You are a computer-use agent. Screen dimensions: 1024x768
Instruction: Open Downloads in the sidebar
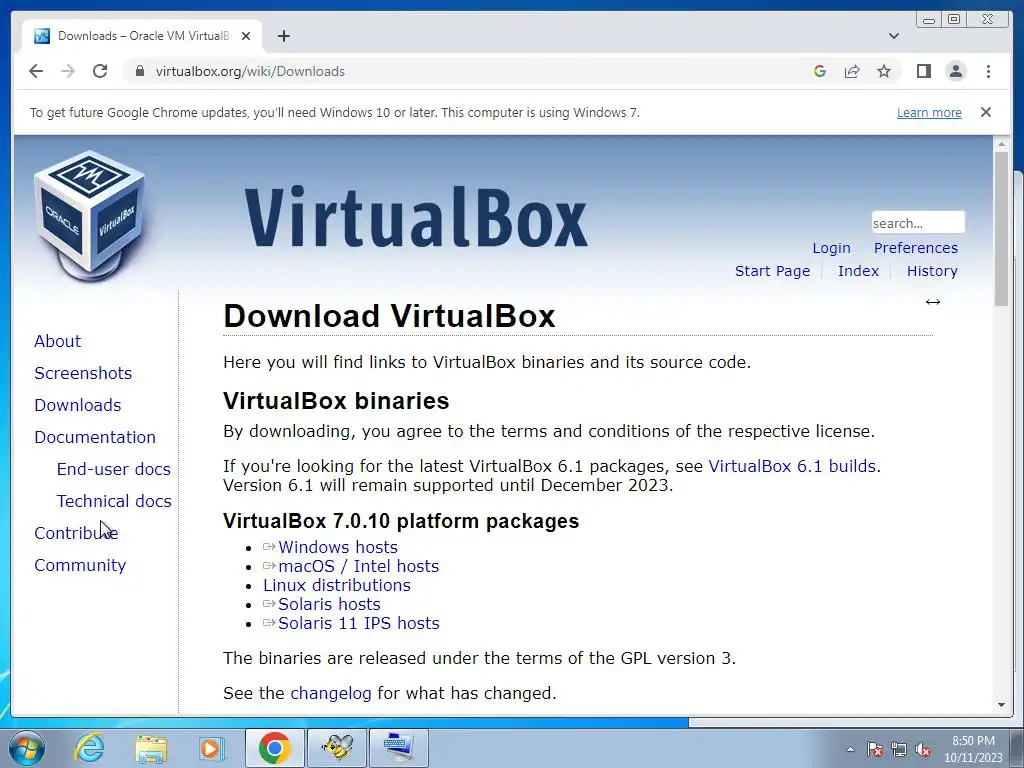78,405
